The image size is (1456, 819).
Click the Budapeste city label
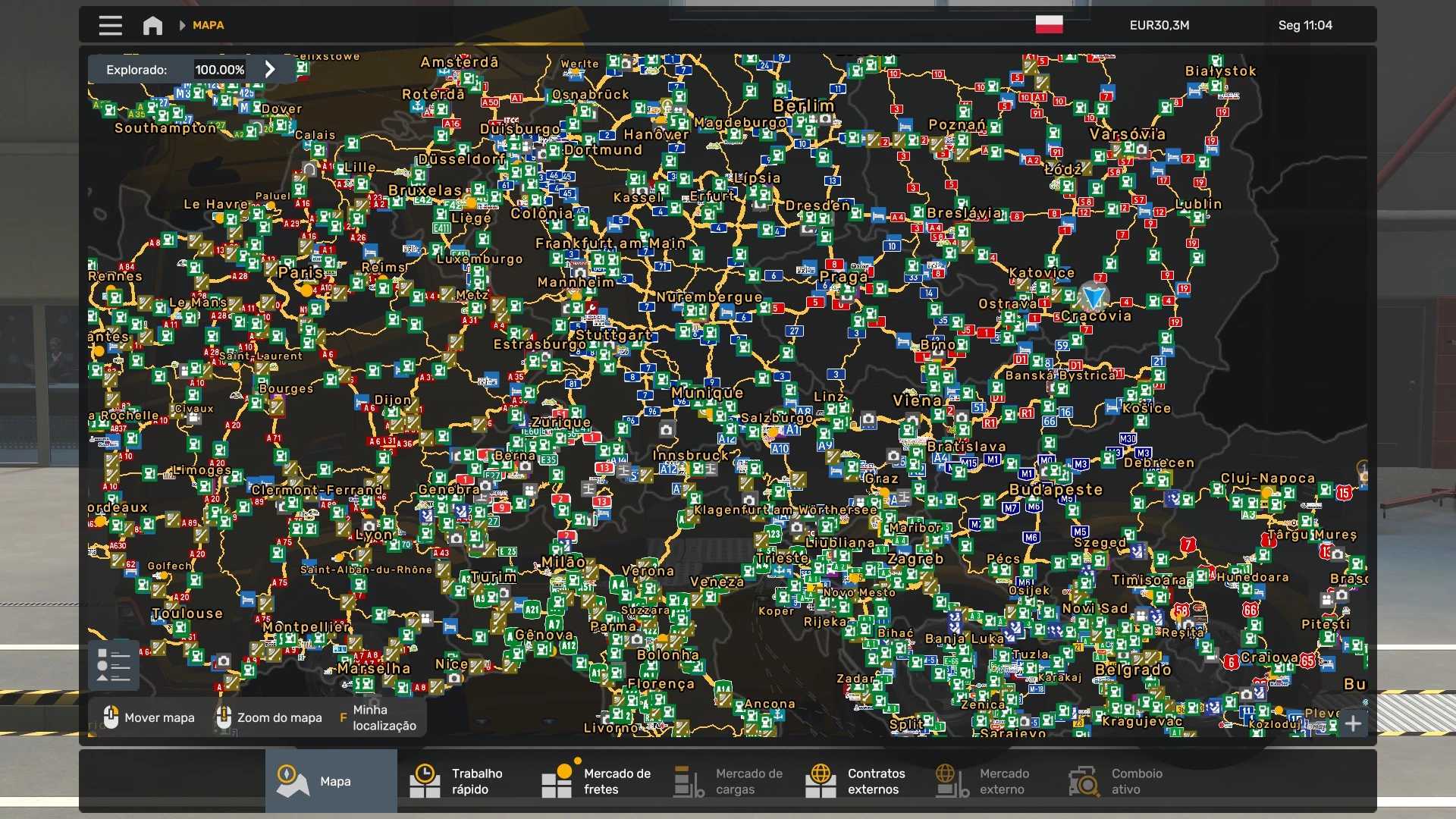(1056, 490)
